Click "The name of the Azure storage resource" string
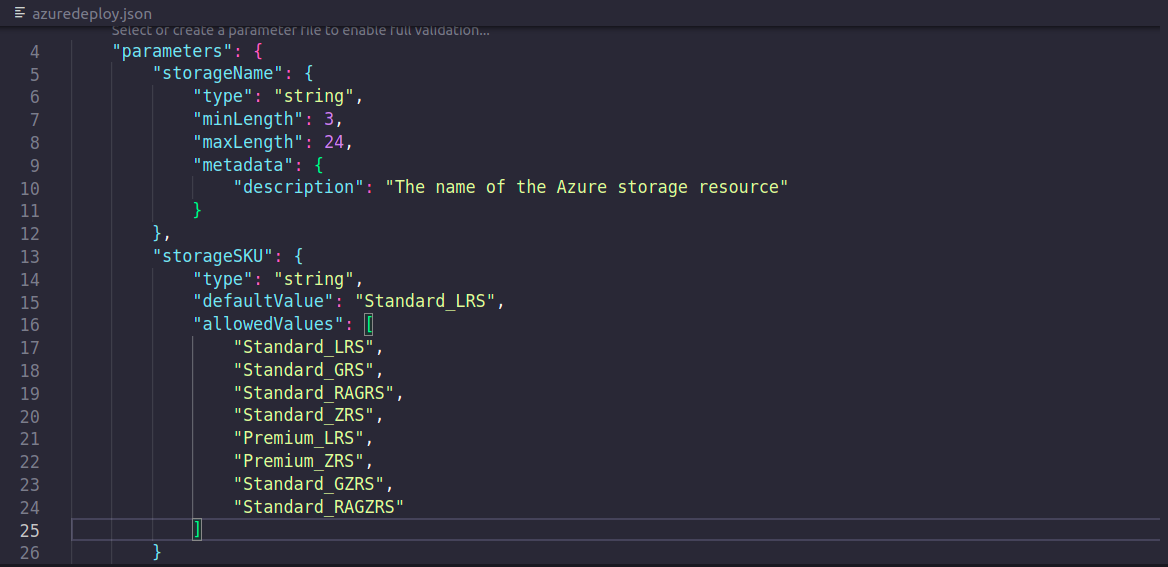Viewport: 1168px width, 567px height. (586, 187)
